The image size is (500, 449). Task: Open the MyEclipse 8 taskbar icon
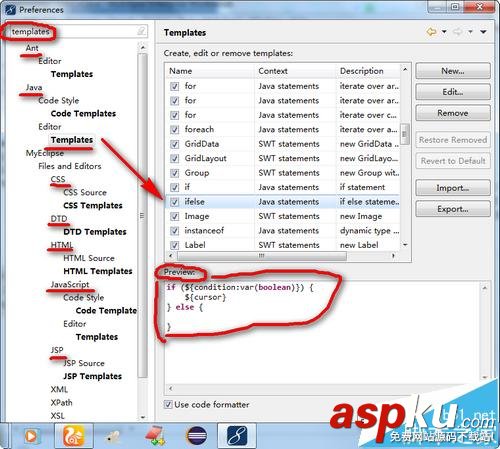[x=237, y=435]
